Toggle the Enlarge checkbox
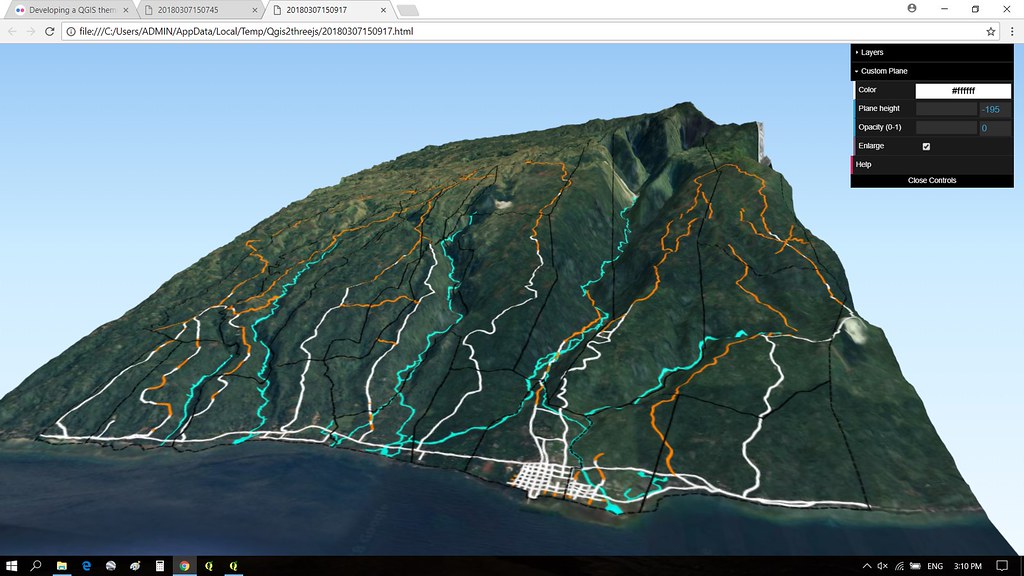1024x576 pixels. point(926,146)
